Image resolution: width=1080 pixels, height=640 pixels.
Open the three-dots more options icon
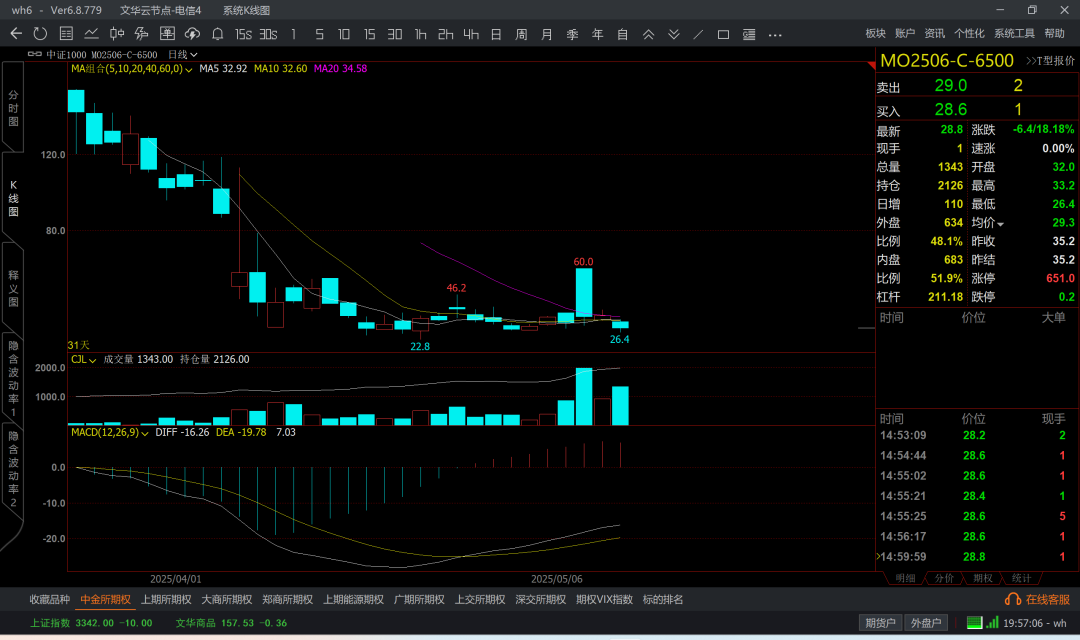pos(775,34)
